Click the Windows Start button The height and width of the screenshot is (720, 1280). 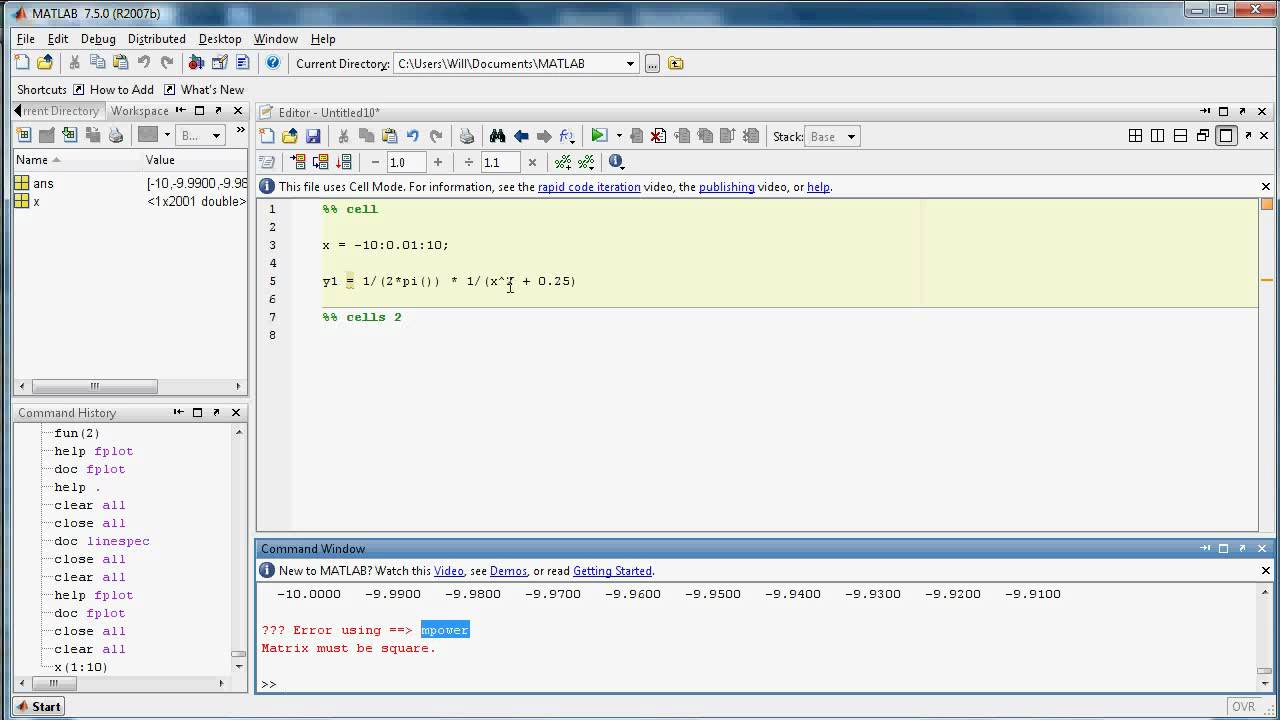38,706
